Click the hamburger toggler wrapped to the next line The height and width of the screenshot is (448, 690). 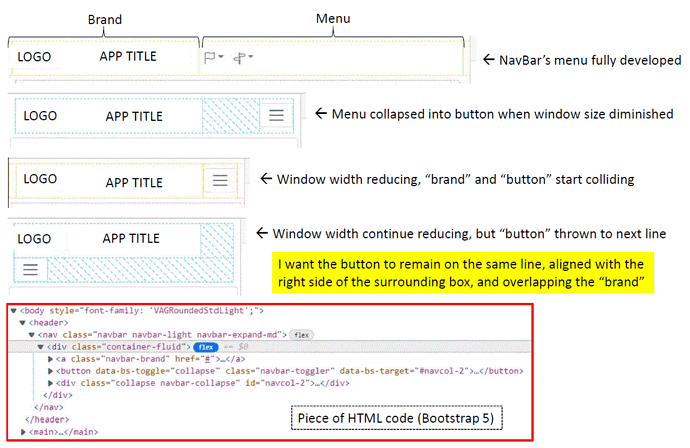pyautogui.click(x=30, y=269)
